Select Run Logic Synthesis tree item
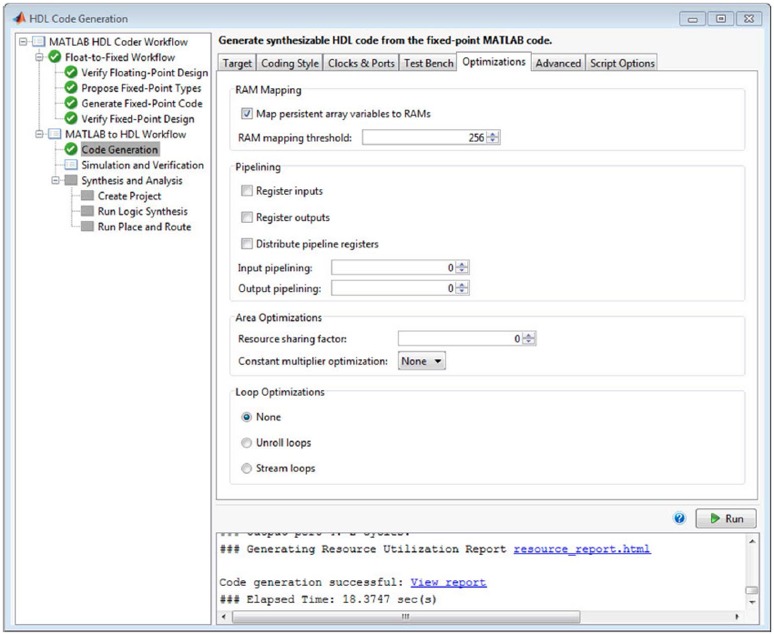The image size is (774, 634). (143, 211)
